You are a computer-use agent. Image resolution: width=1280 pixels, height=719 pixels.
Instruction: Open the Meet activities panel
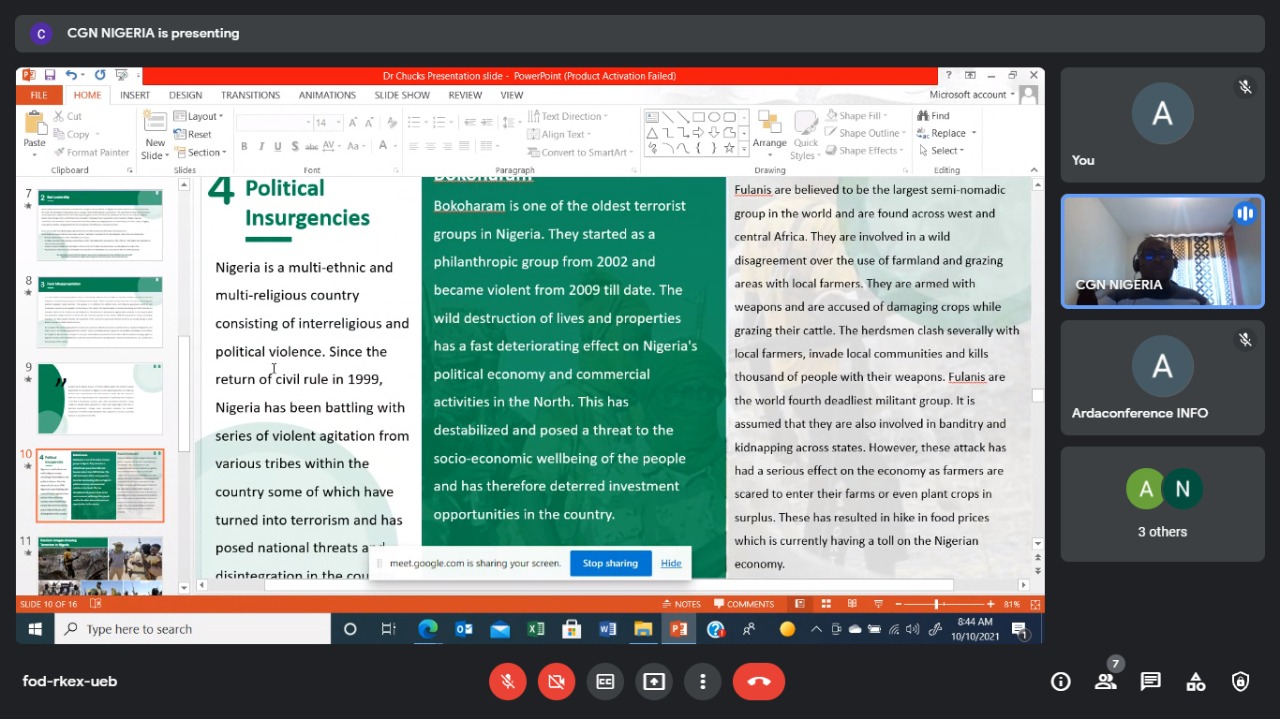1196,682
